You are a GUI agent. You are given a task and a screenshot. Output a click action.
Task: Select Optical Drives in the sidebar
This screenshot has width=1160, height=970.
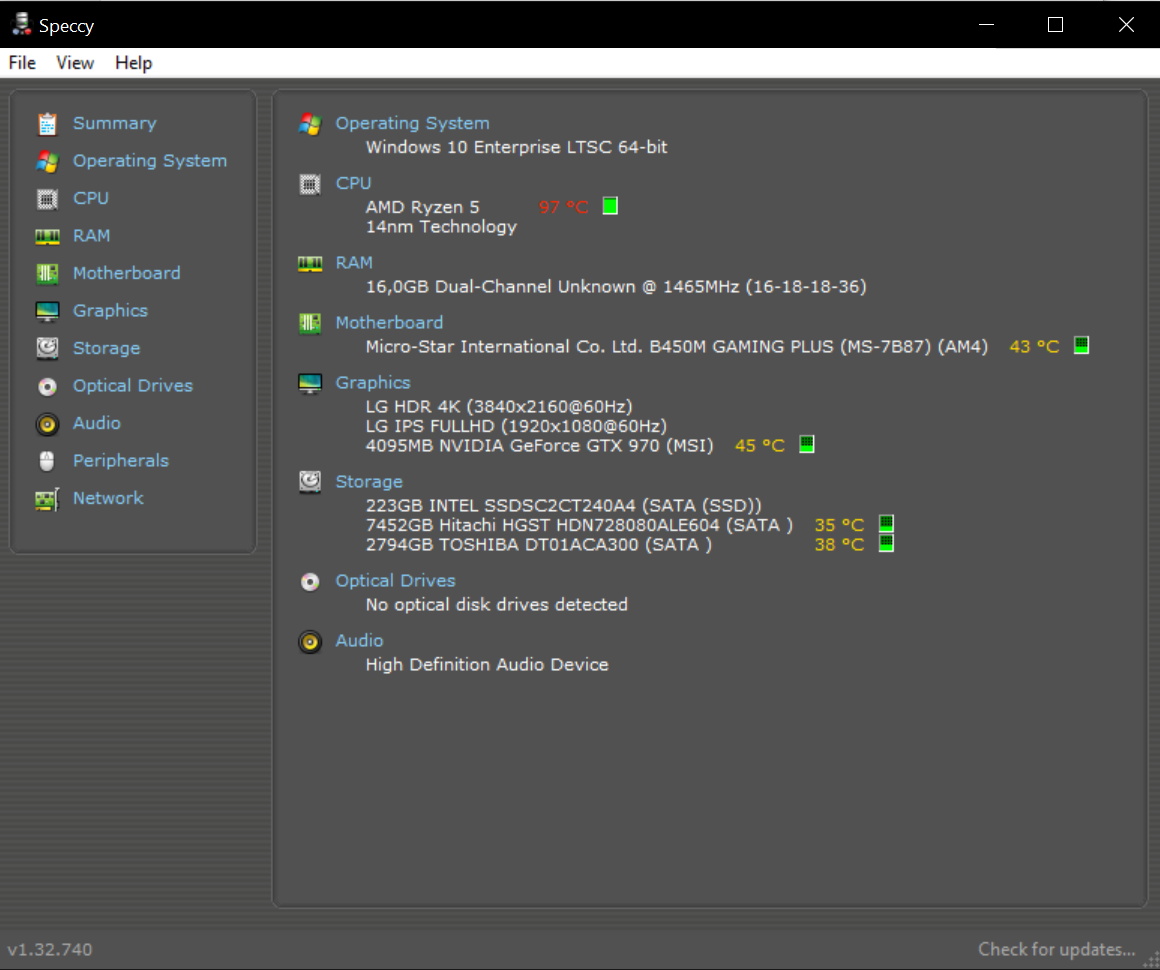(132, 386)
